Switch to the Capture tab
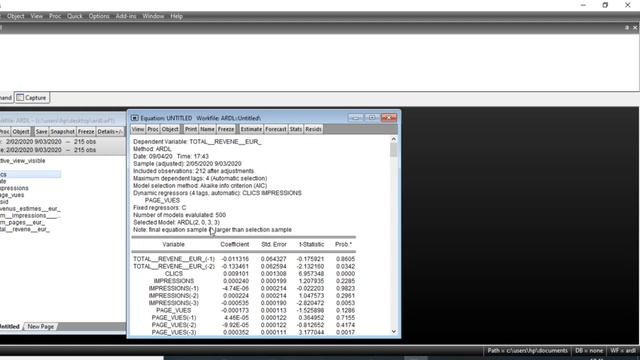 (x=32, y=98)
